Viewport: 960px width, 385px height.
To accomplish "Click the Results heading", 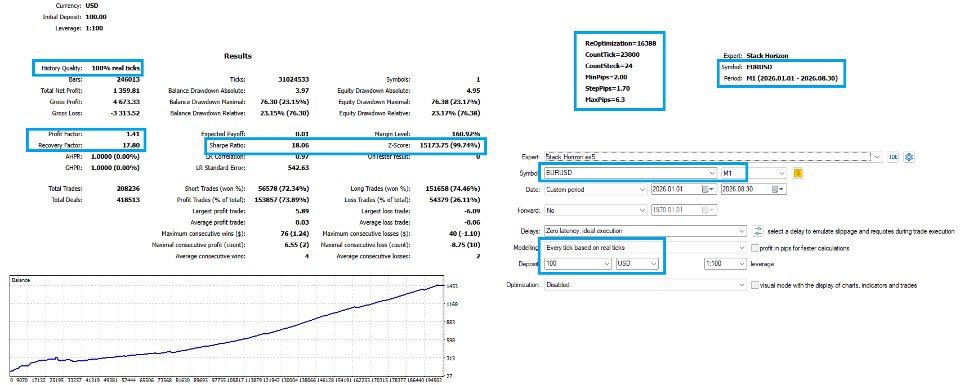I will click(238, 56).
